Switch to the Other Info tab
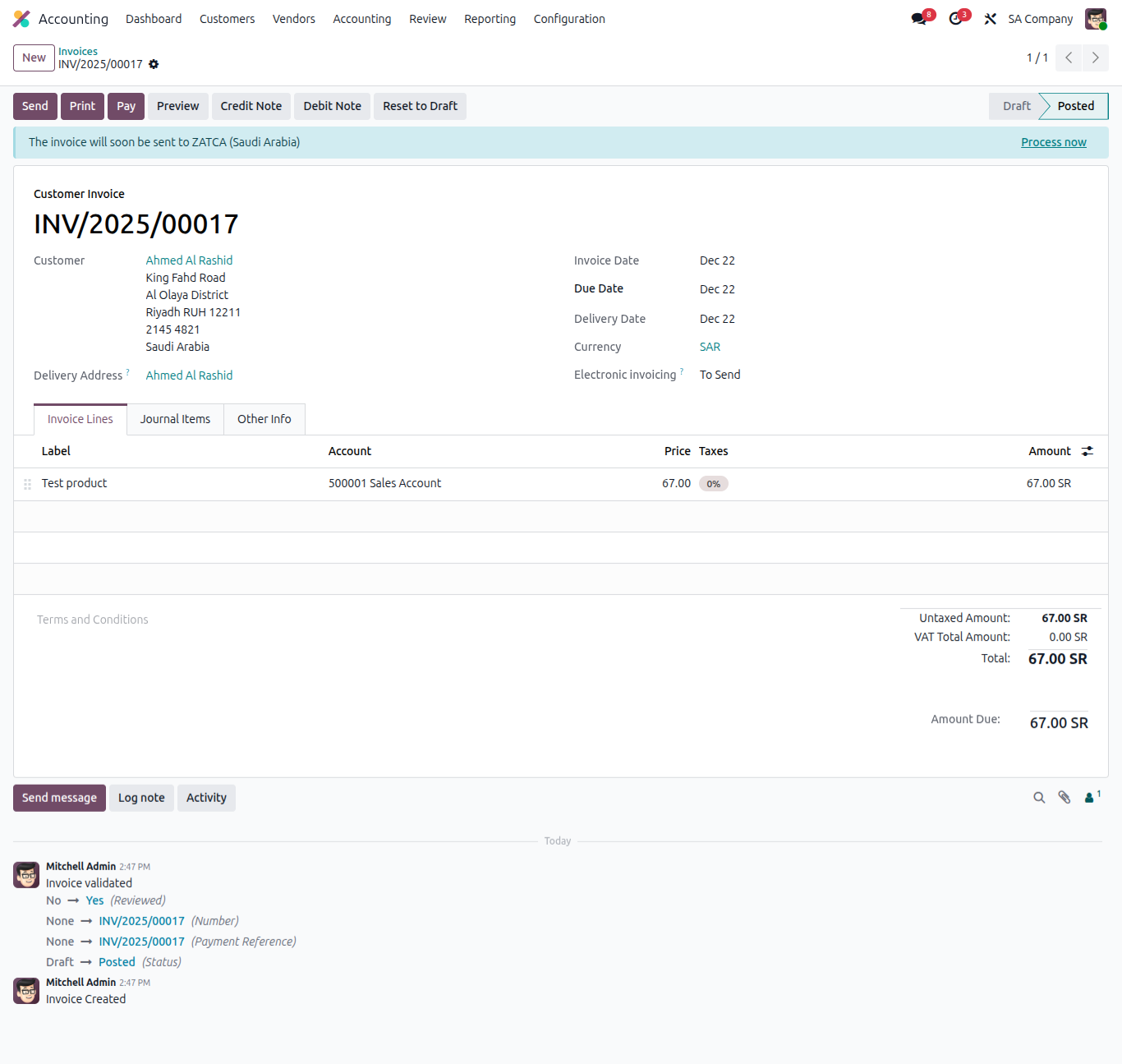Screen dimensions: 1122x1064 264,419
